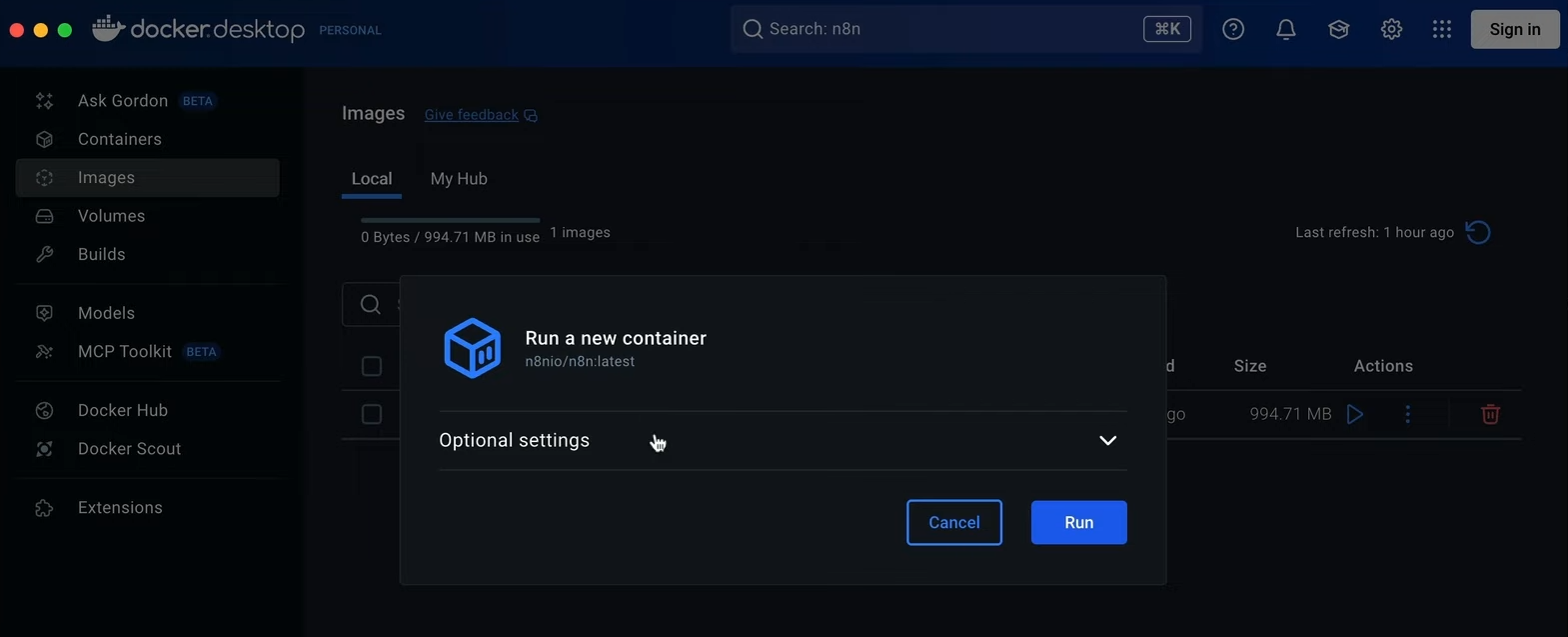
Task: Click the Builds wrench icon in sidebar
Action: point(44,254)
